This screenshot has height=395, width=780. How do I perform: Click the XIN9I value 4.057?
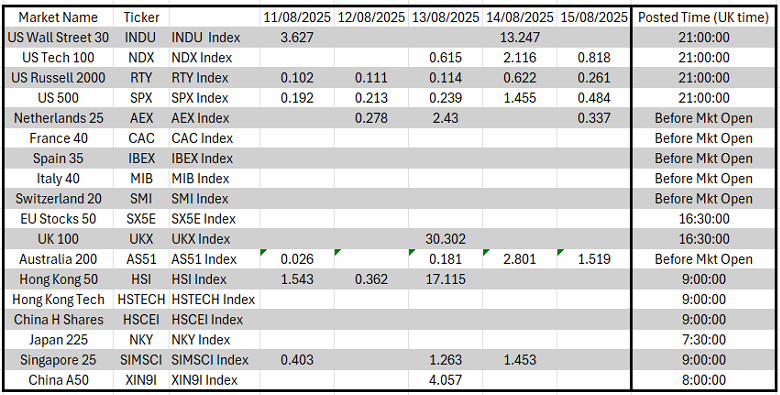445,380
